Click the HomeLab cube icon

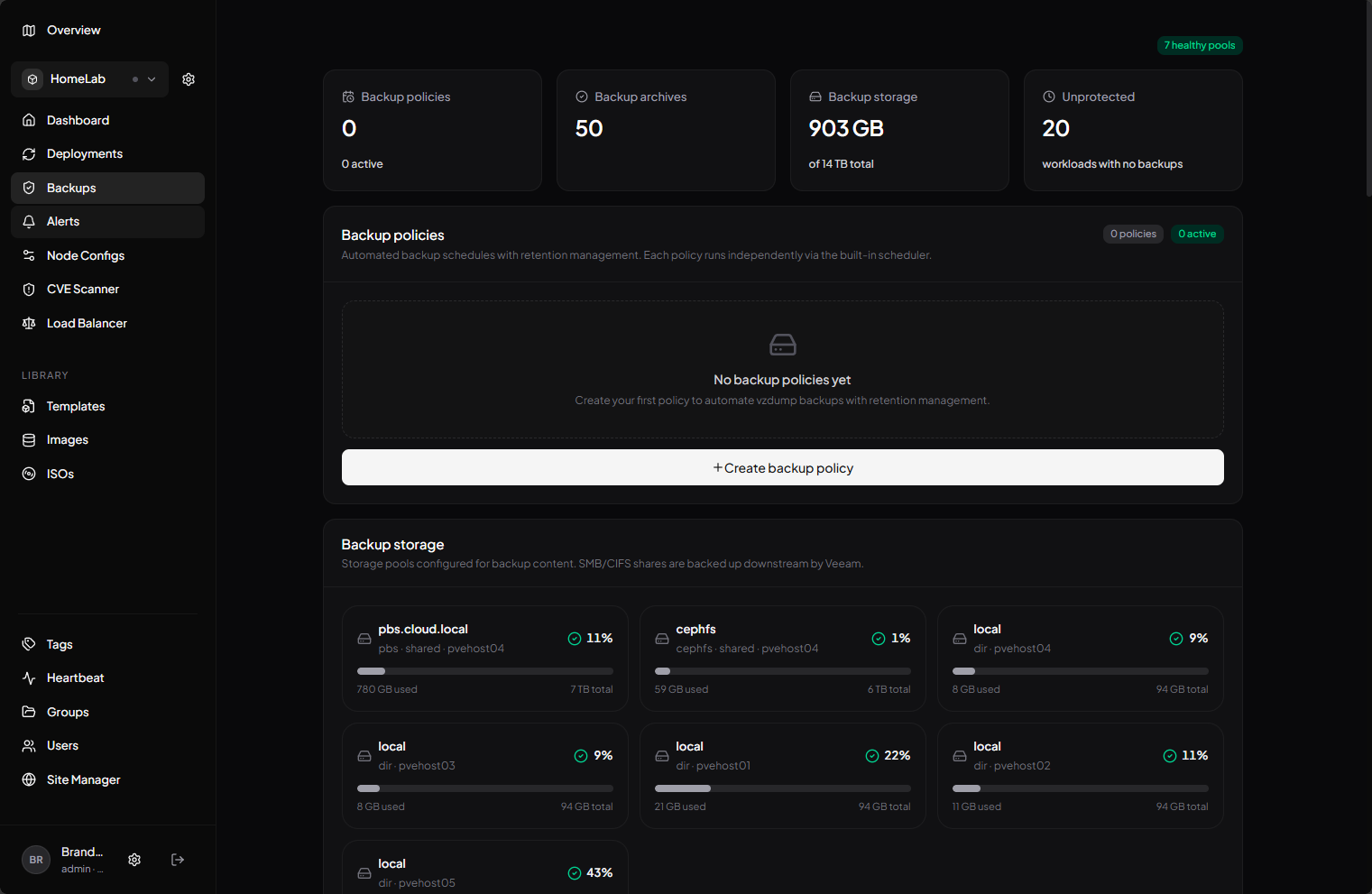point(32,79)
